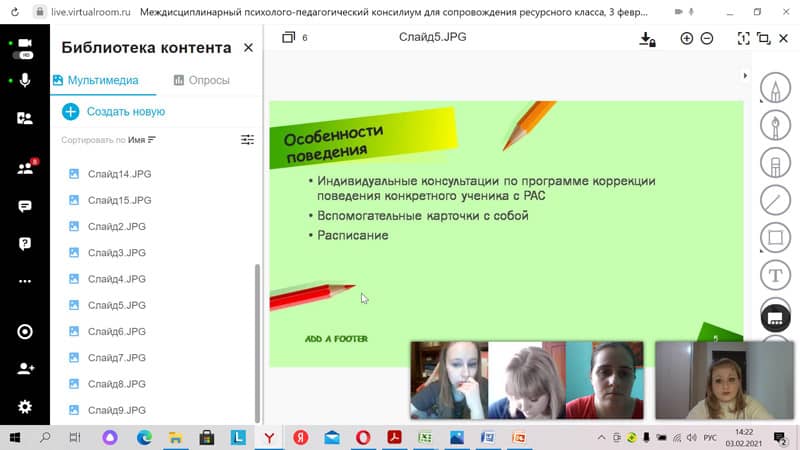
Task: Open taskbar search magnifier
Action: 45,437
